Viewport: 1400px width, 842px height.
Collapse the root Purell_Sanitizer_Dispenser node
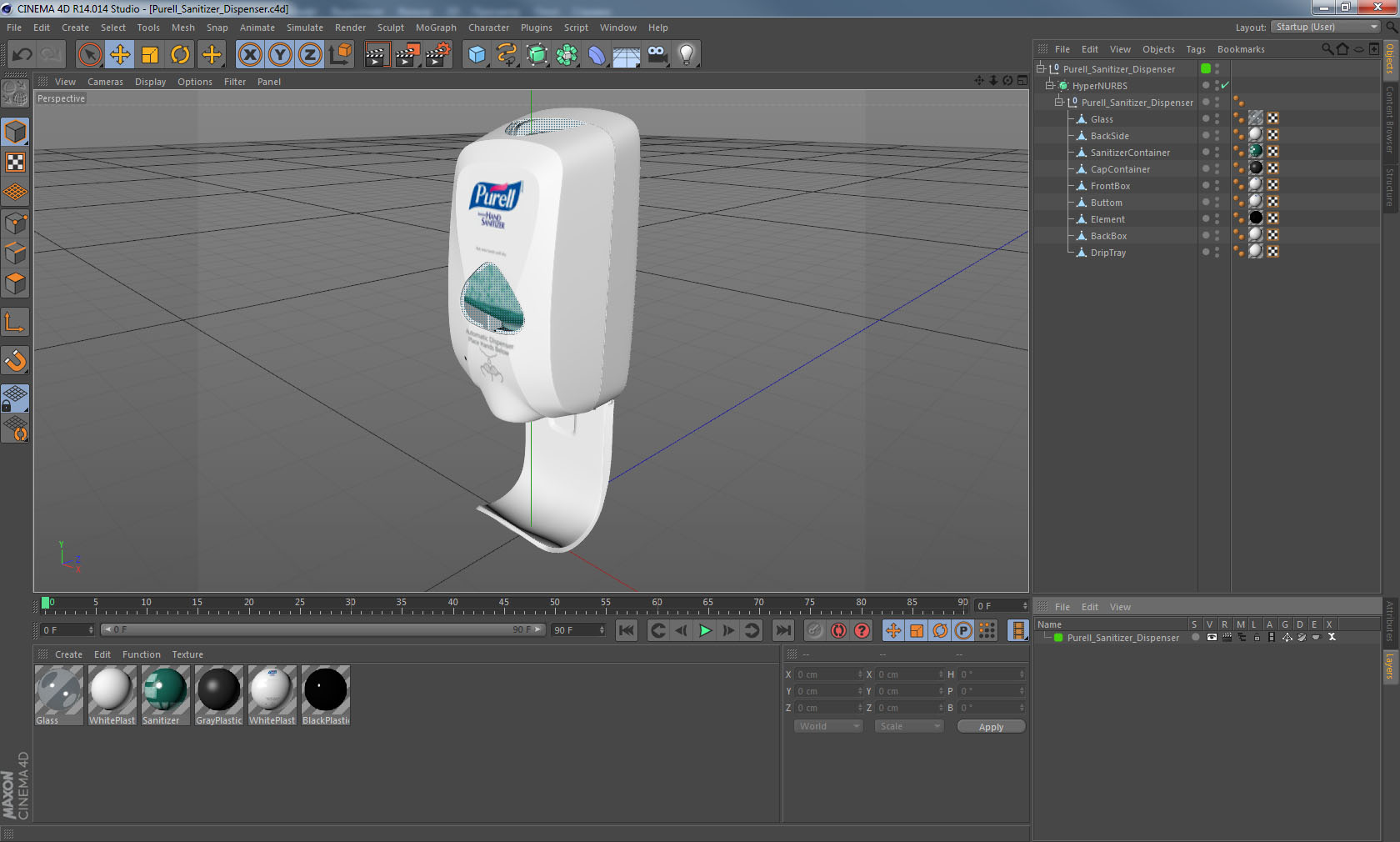click(x=1041, y=68)
